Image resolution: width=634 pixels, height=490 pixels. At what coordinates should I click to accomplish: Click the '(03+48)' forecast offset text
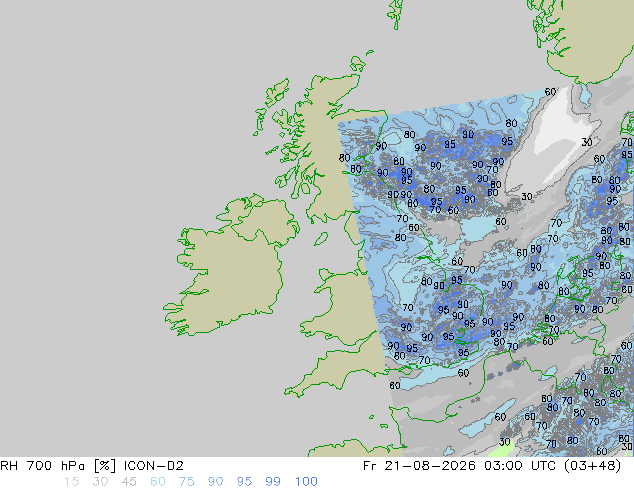(x=592, y=466)
